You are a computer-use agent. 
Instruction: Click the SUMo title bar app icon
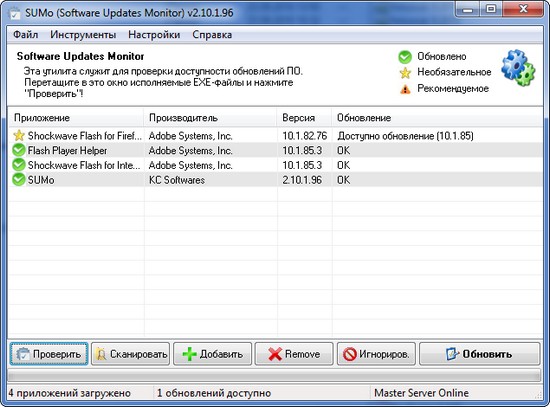[x=15, y=13]
